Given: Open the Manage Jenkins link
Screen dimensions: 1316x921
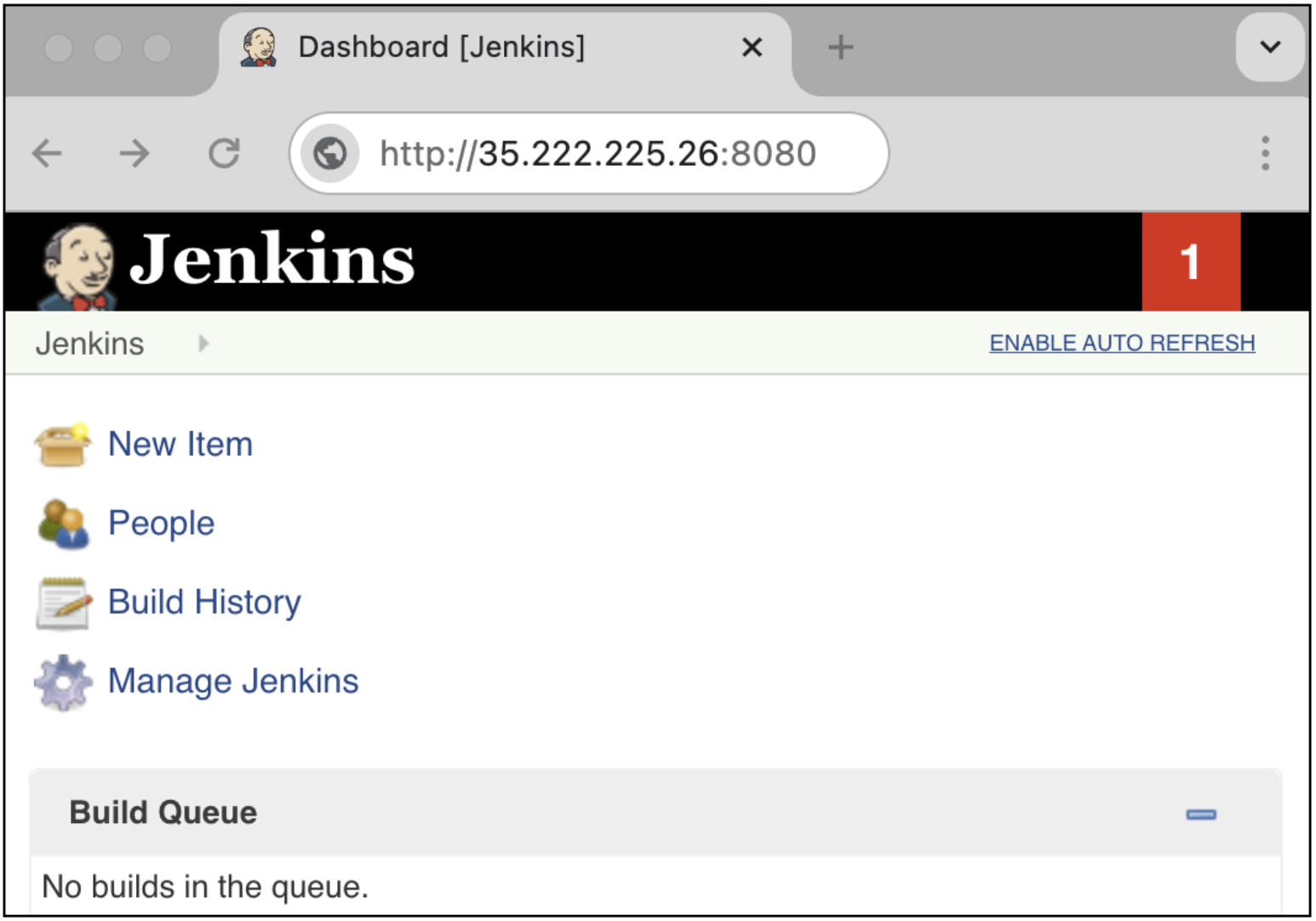Looking at the screenshot, I should click(233, 682).
